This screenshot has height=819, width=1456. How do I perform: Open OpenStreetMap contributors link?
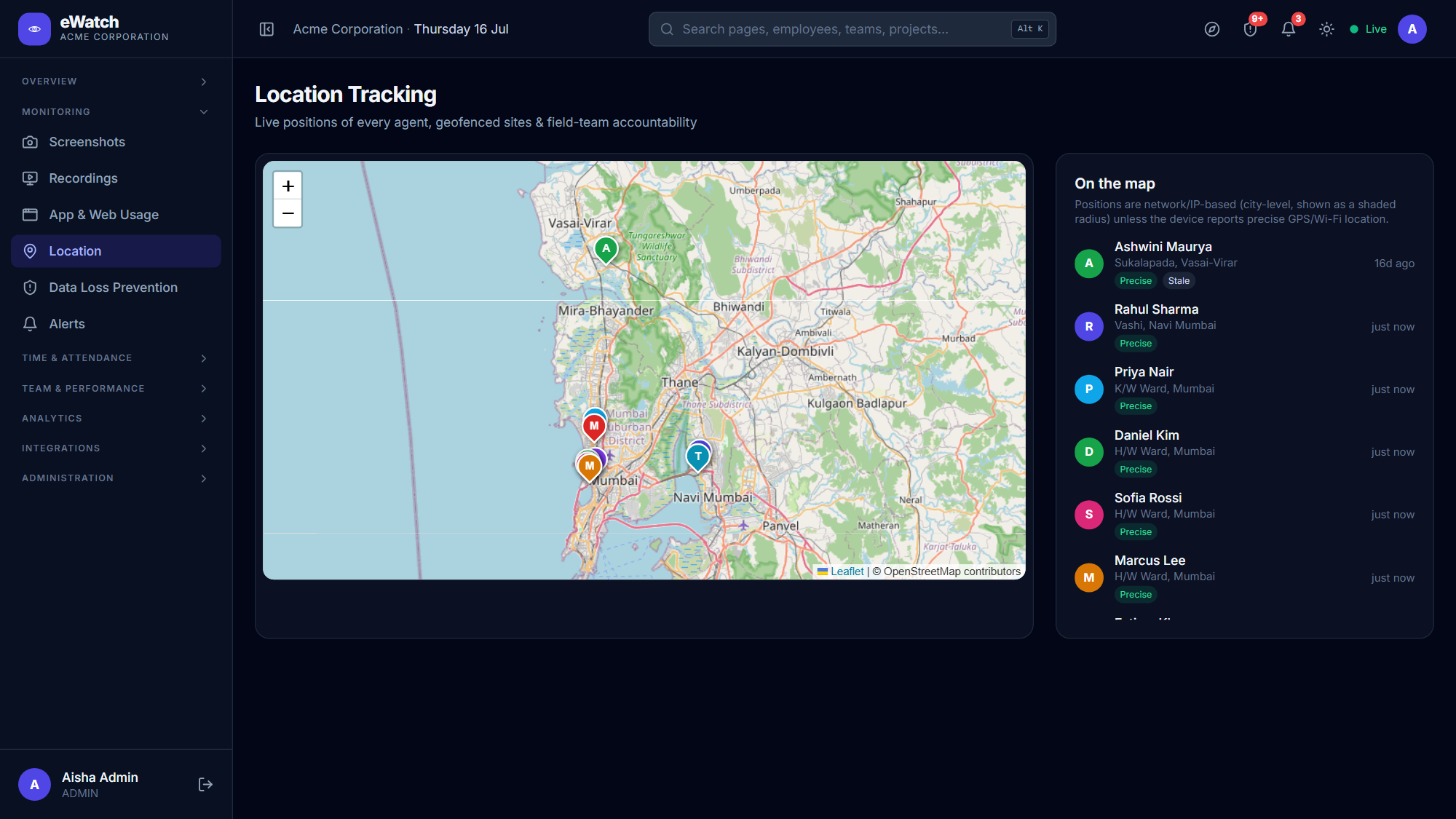tap(952, 571)
